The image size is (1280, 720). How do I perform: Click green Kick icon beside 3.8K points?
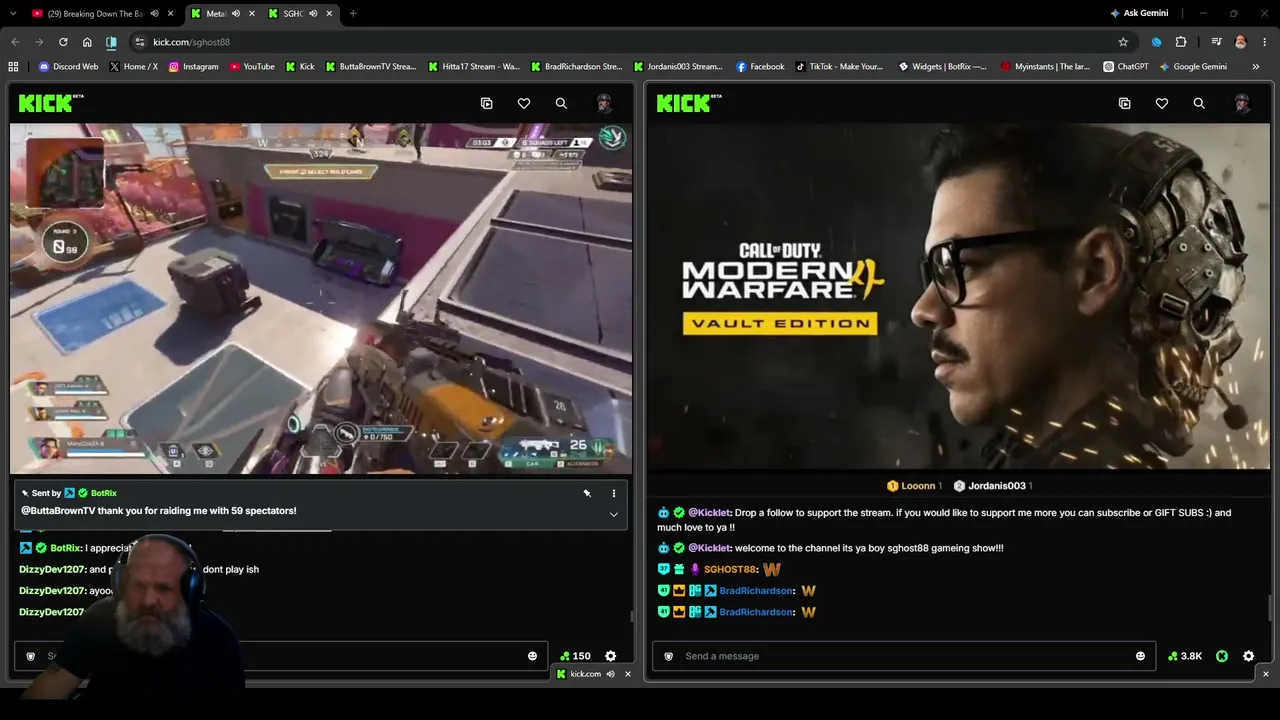pyautogui.click(x=1222, y=656)
